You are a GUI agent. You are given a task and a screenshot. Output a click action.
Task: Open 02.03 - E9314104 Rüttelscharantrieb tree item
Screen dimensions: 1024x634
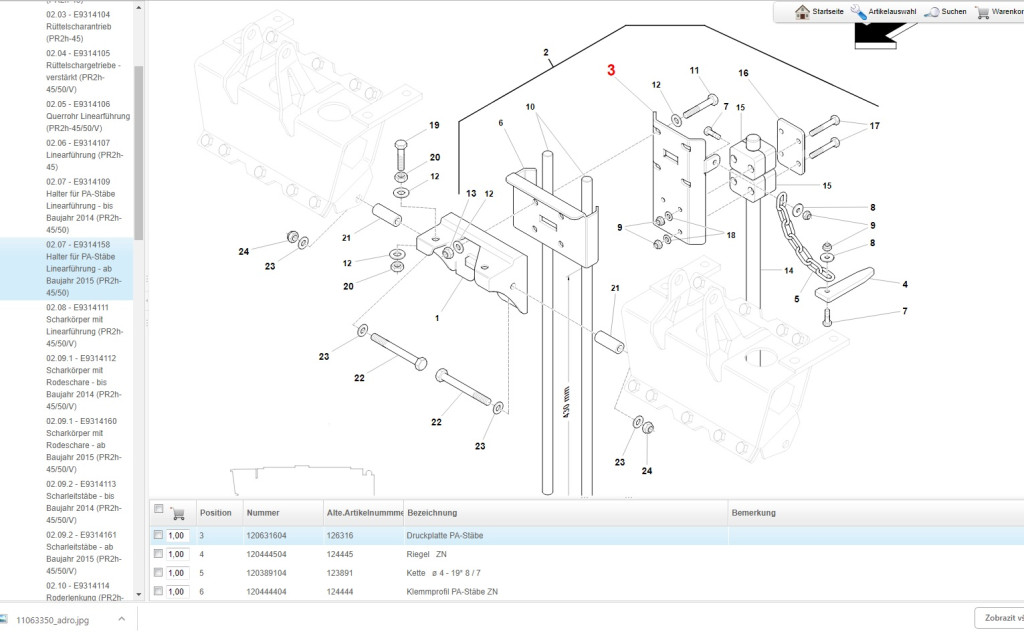[x=78, y=27]
